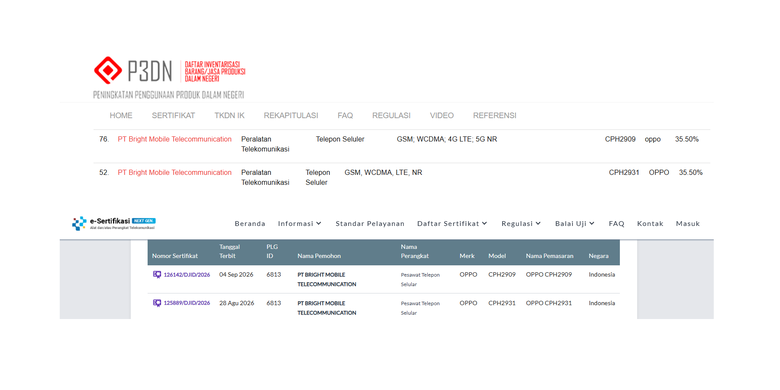Open the REKAPITULASI menu item
Viewport: 780px width, 390px height.
point(291,115)
